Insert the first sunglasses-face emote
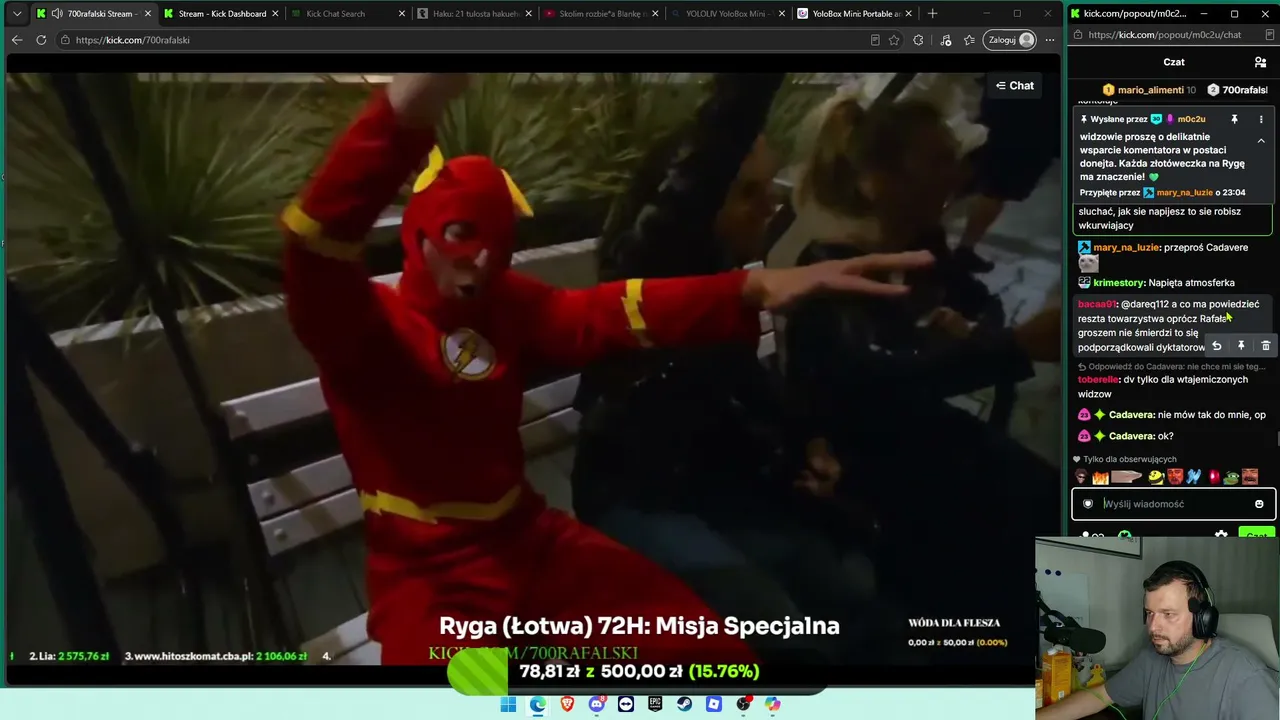 1082,477
